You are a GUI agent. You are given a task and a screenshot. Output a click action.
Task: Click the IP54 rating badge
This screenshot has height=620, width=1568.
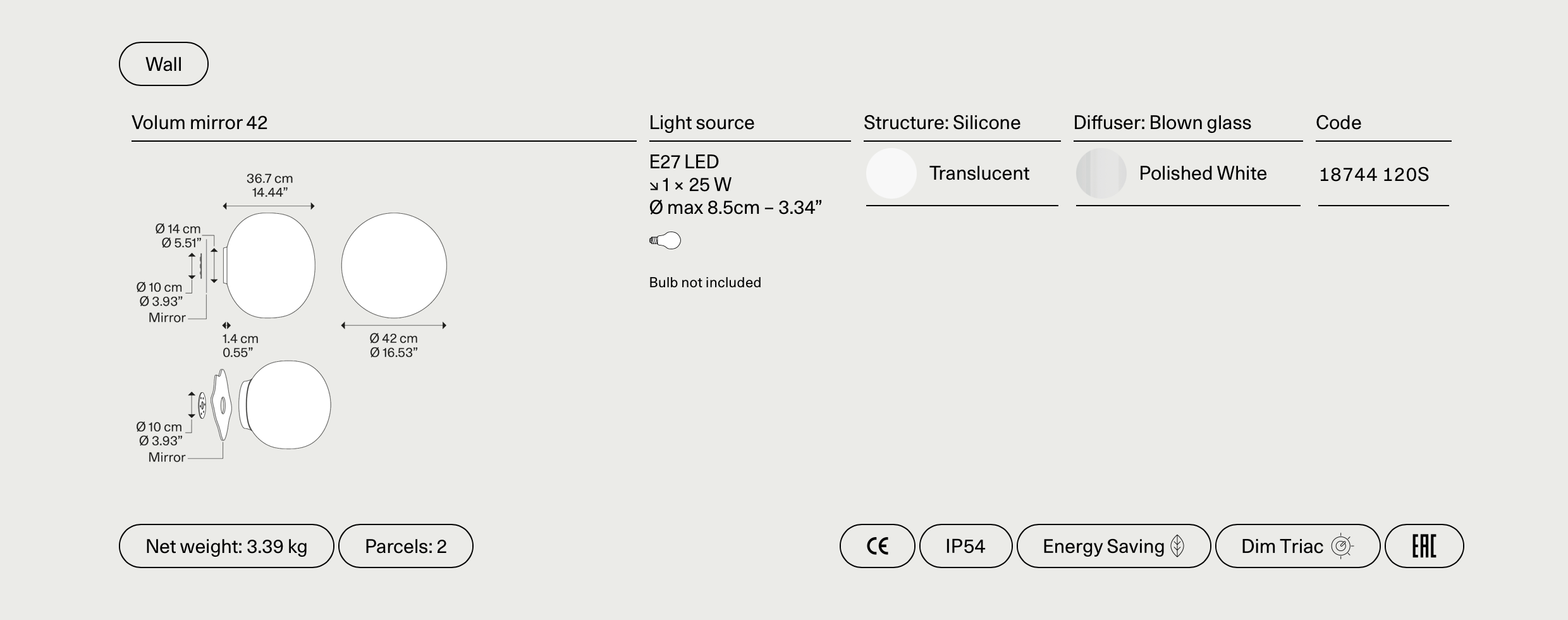965,546
